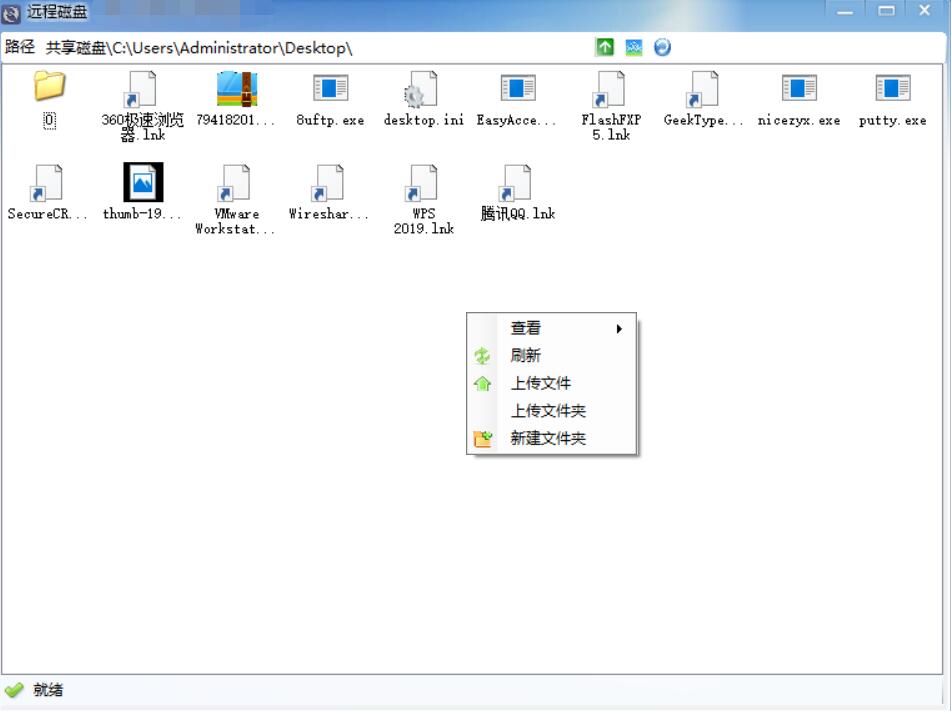This screenshot has width=951, height=711.
Task: Click the green up-arrow icon in the path bar
Action: [x=605, y=47]
